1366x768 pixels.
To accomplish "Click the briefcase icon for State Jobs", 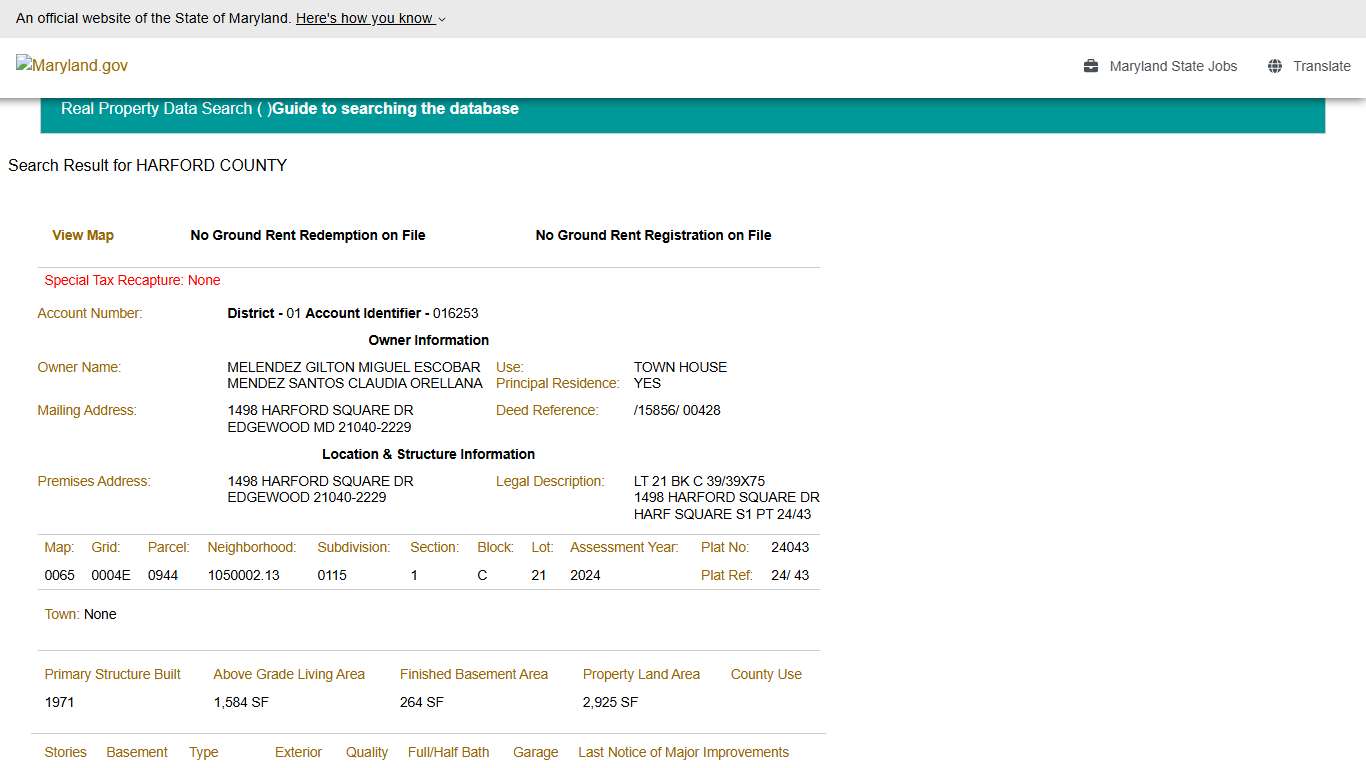I will click(x=1091, y=66).
